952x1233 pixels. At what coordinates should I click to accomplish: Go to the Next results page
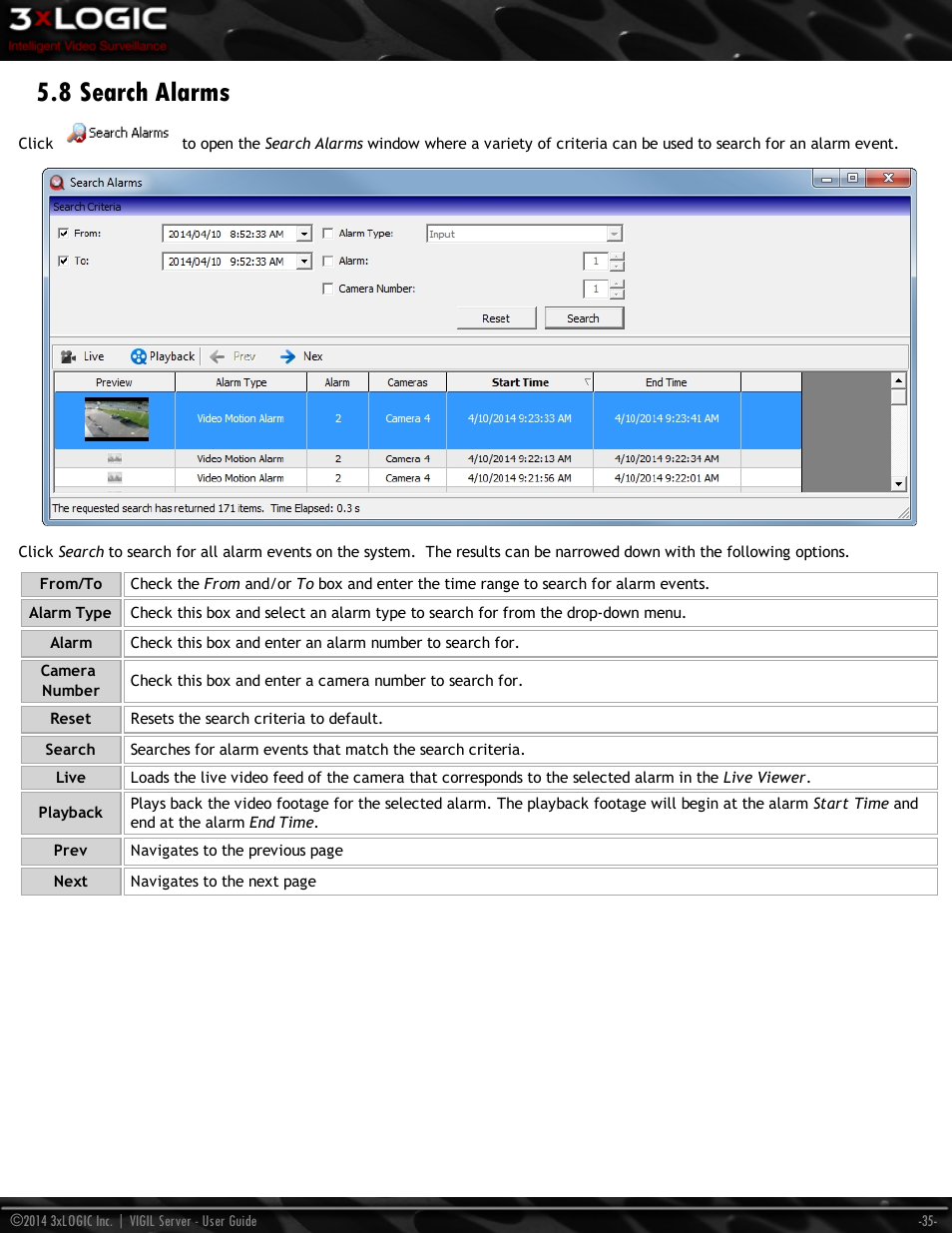tap(301, 356)
